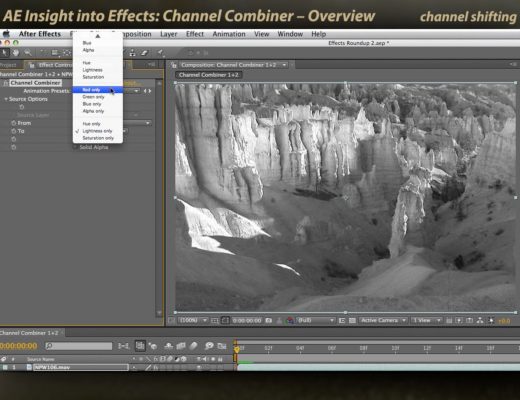The width and height of the screenshot is (520, 400).
Task: Toggle stopwatch for From property
Action: pos(14,123)
